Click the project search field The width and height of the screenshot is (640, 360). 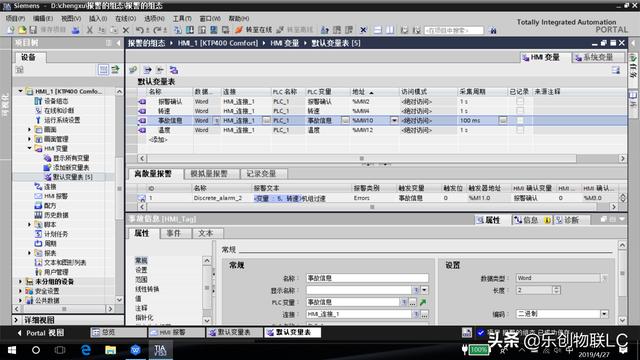[454, 30]
